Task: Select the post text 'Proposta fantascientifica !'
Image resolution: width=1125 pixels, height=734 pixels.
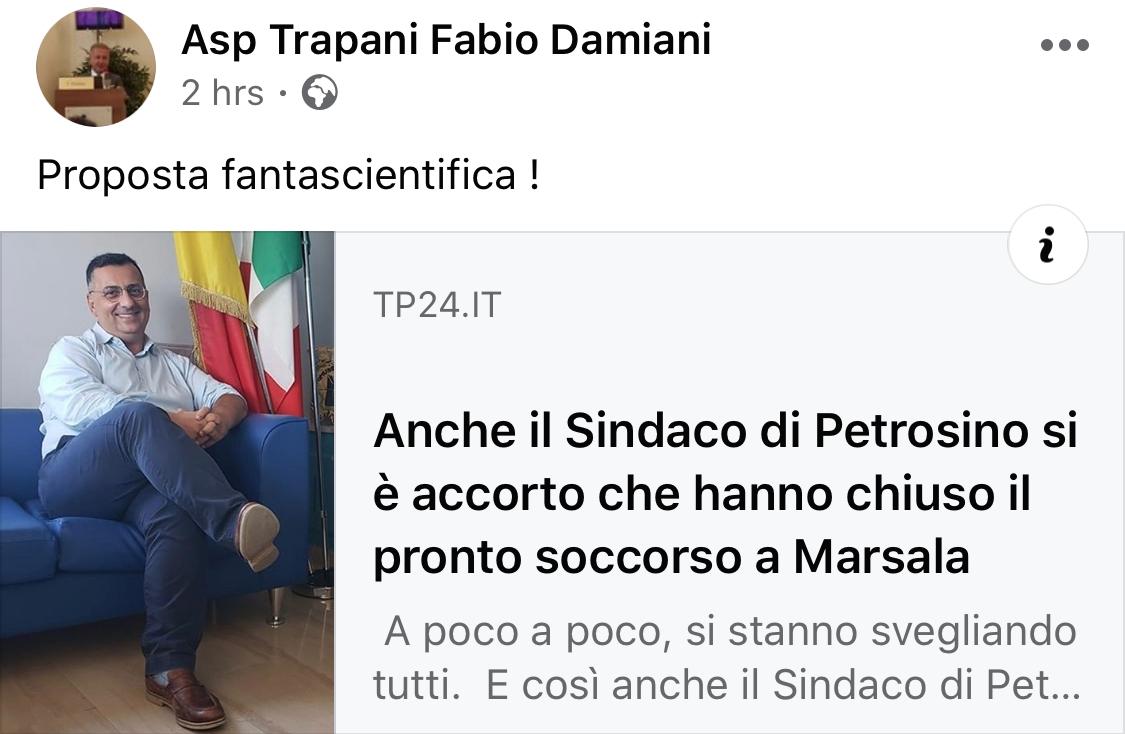Action: [288, 174]
